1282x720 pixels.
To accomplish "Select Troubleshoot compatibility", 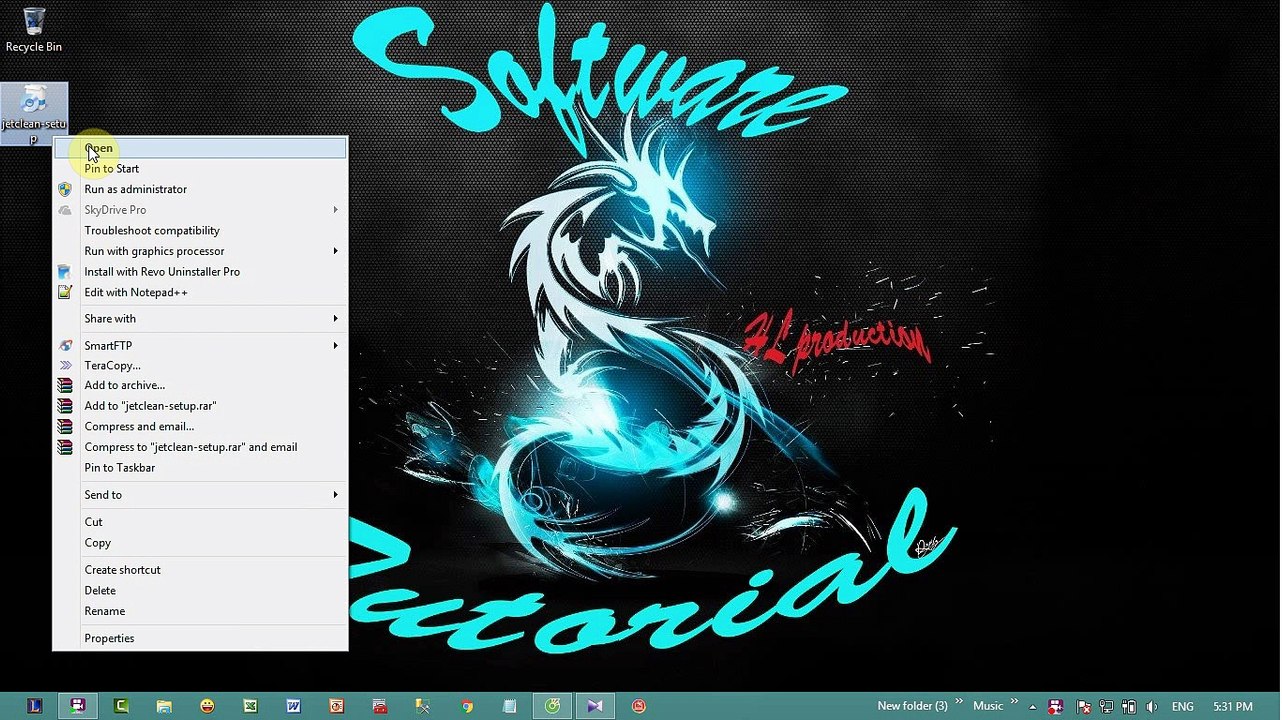I will pos(200,231).
